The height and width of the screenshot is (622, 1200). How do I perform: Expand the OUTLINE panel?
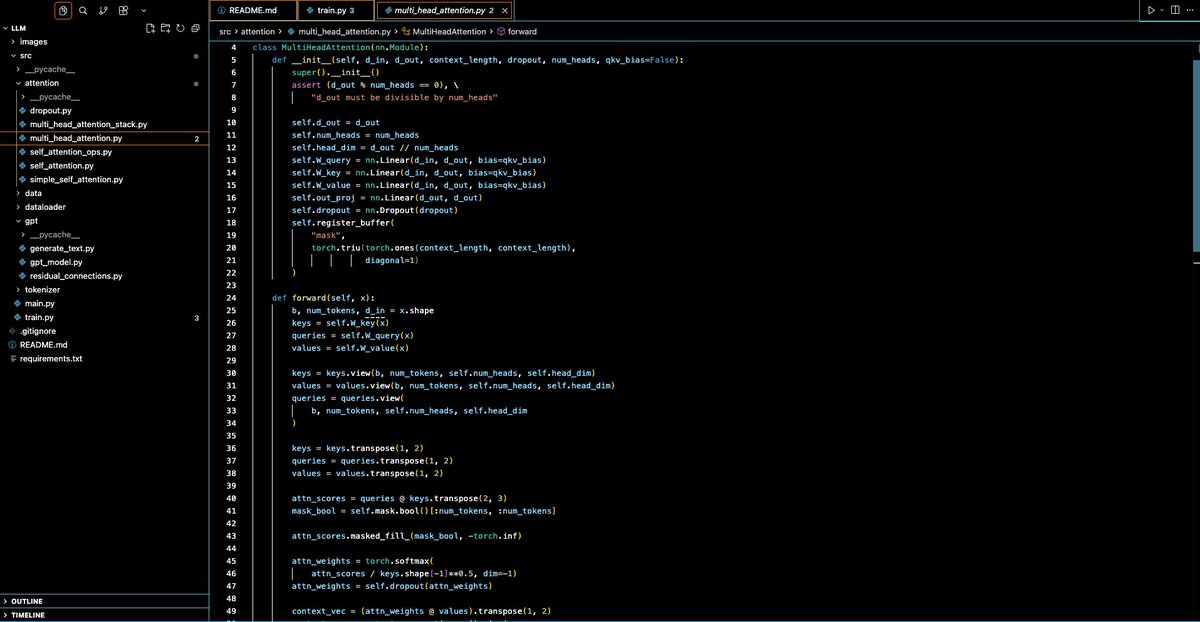click(104, 601)
